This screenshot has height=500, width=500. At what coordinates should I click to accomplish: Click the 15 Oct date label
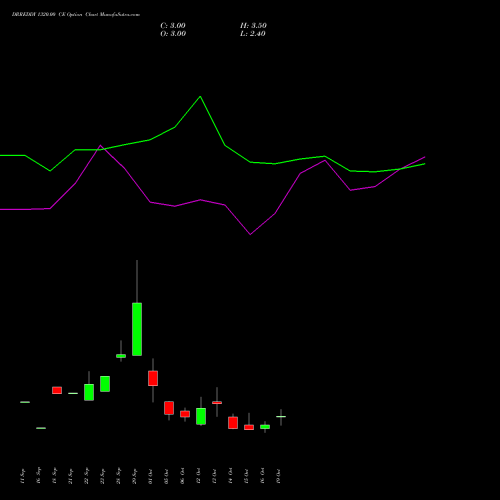(x=247, y=476)
